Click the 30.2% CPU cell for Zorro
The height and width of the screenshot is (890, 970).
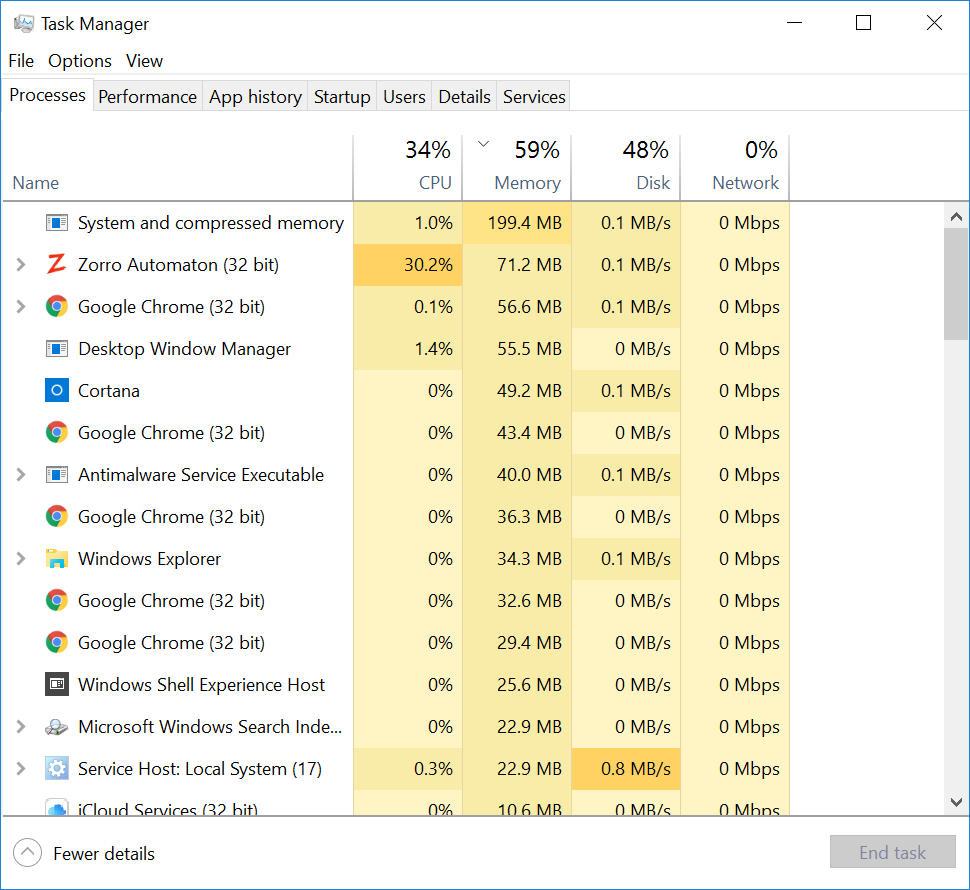coord(408,265)
